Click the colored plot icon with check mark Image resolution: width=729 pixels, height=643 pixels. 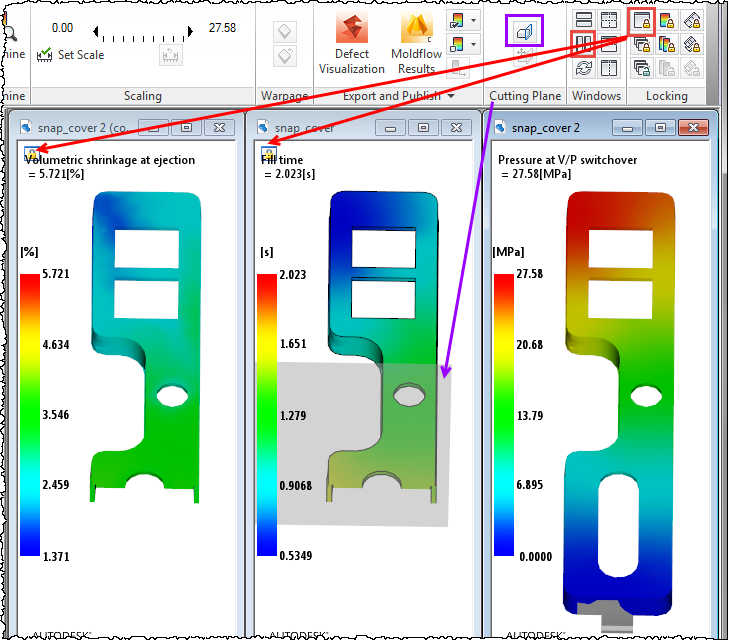pyautogui.click(x=457, y=20)
